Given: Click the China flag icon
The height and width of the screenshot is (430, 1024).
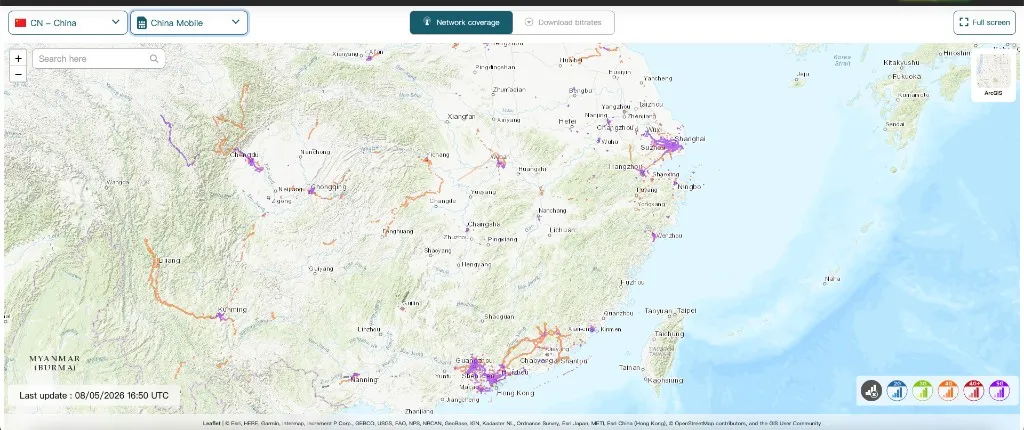Looking at the screenshot, I should pyautogui.click(x=20, y=22).
